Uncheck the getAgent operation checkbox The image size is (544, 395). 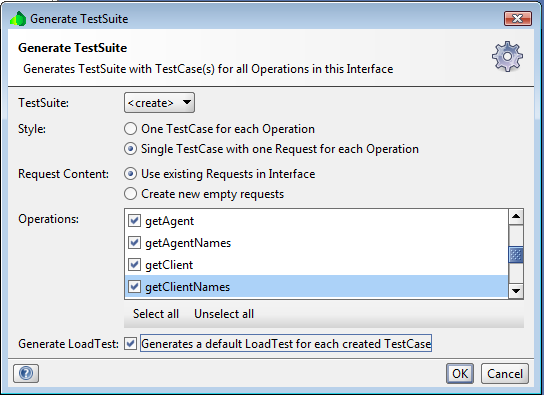click(134, 221)
